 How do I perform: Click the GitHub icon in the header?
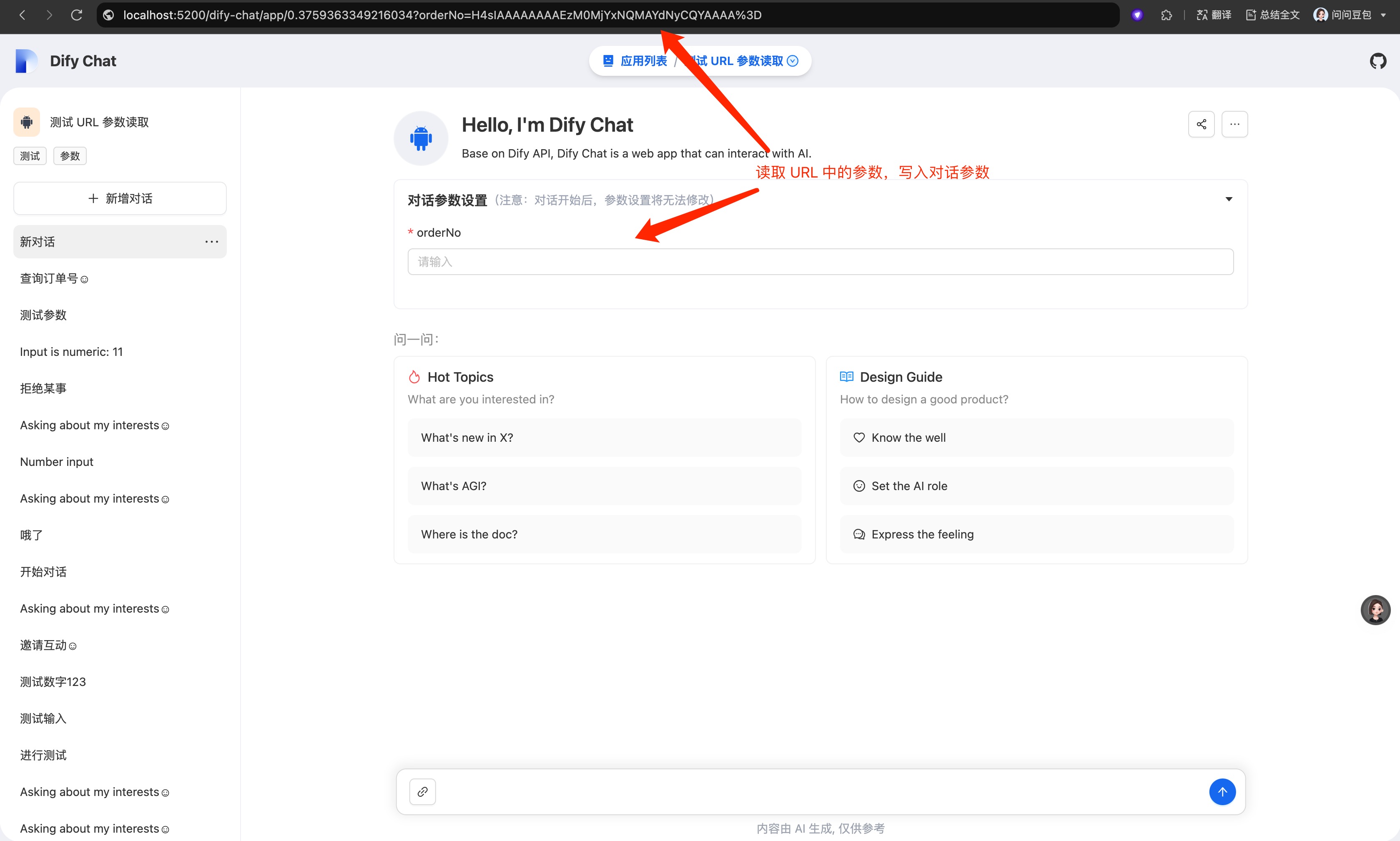pos(1378,61)
